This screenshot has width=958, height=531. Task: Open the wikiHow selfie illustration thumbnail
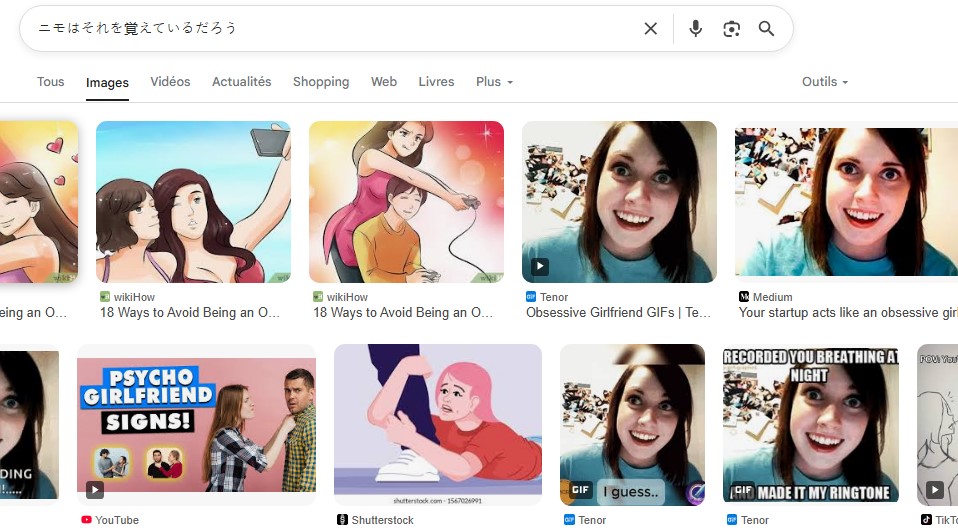coord(193,202)
